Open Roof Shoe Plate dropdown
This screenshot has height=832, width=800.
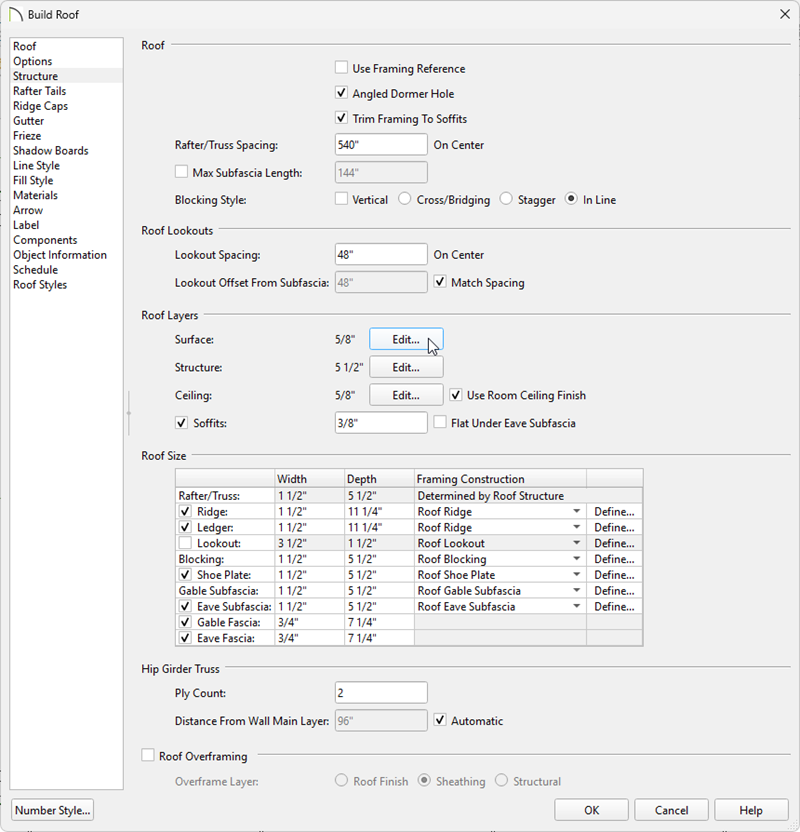click(x=576, y=575)
